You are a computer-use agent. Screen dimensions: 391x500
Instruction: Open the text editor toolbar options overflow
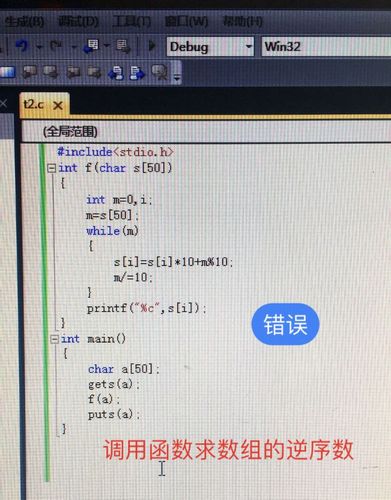click(x=177, y=73)
